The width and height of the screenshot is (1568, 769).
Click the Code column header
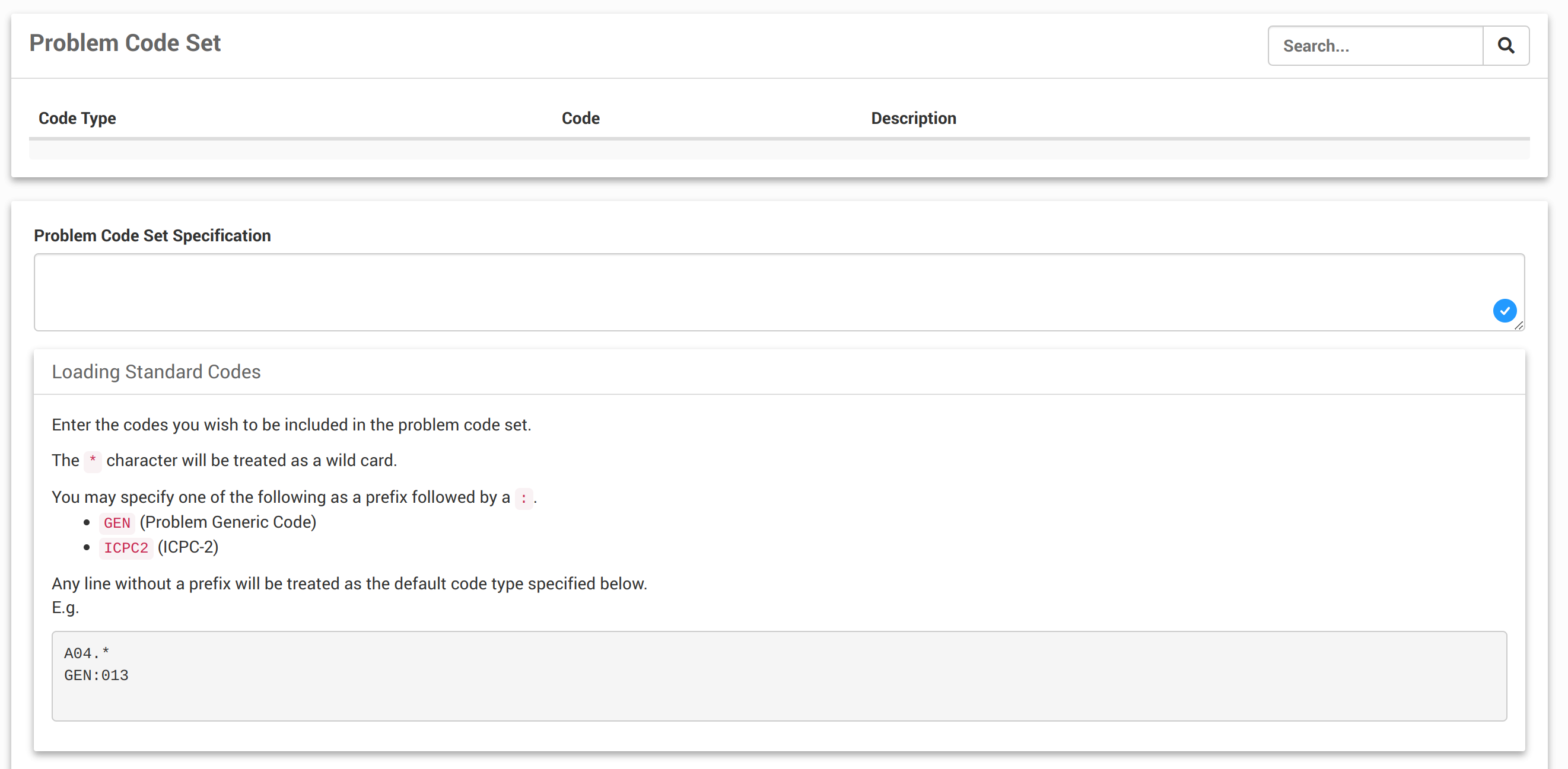(x=580, y=118)
